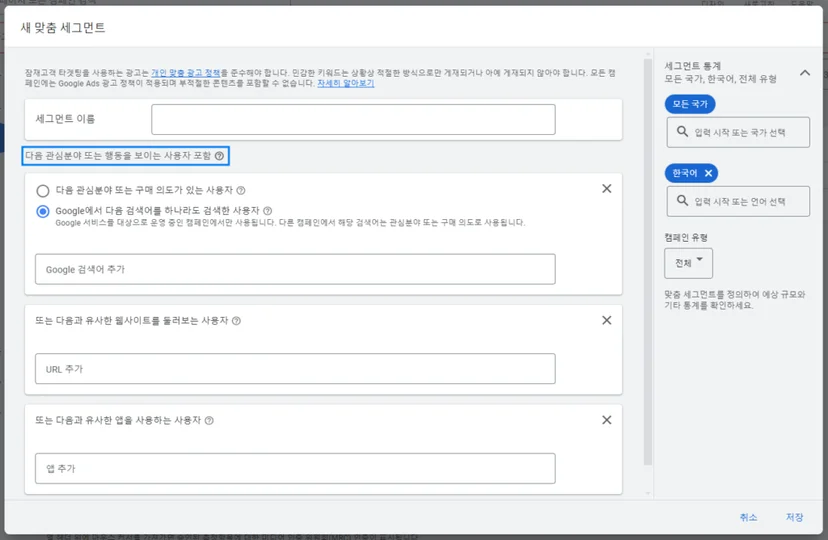The image size is (828, 540).
Task: Click the help icon next to 사용자 포함 heading
Action: click(x=220, y=156)
